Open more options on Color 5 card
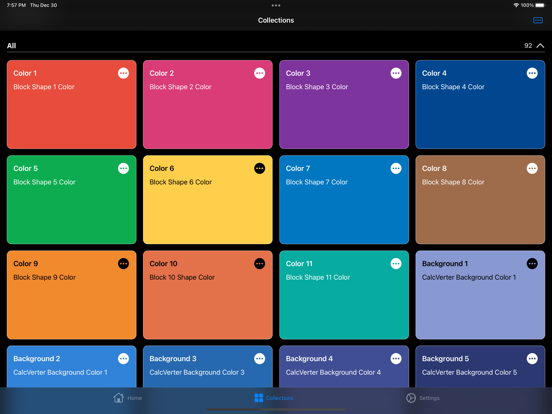The width and height of the screenshot is (552, 414). point(123,168)
